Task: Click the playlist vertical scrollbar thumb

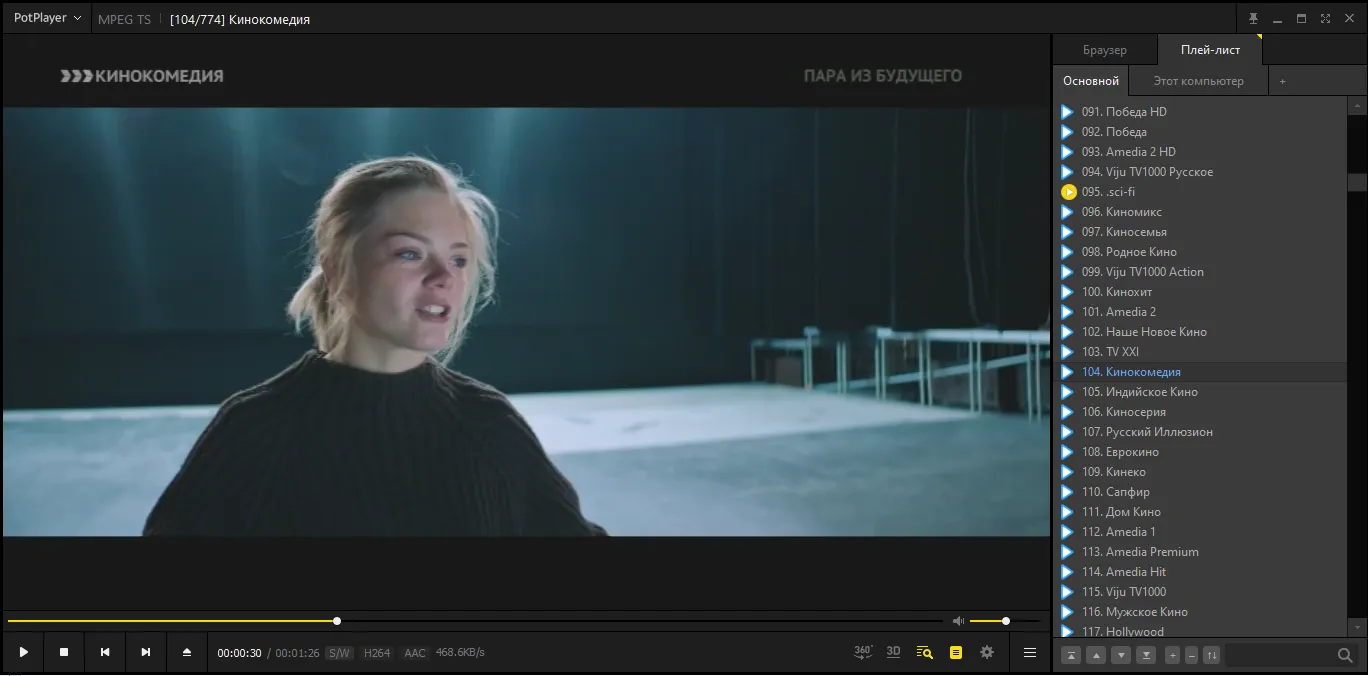Action: coord(1357,182)
